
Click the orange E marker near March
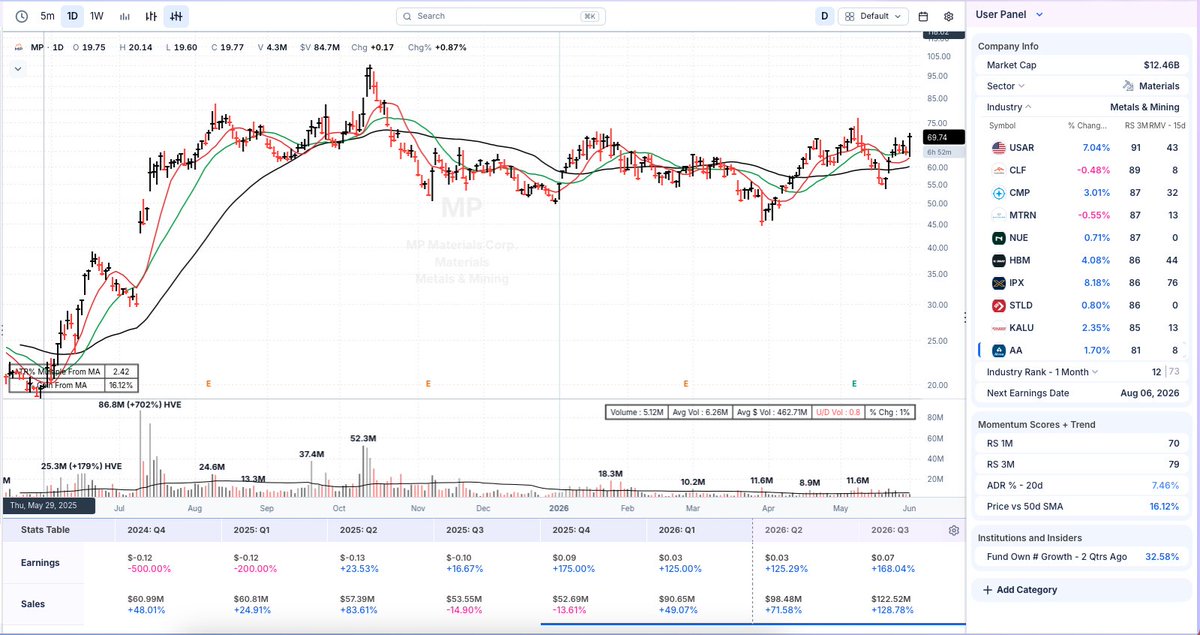tap(686, 383)
